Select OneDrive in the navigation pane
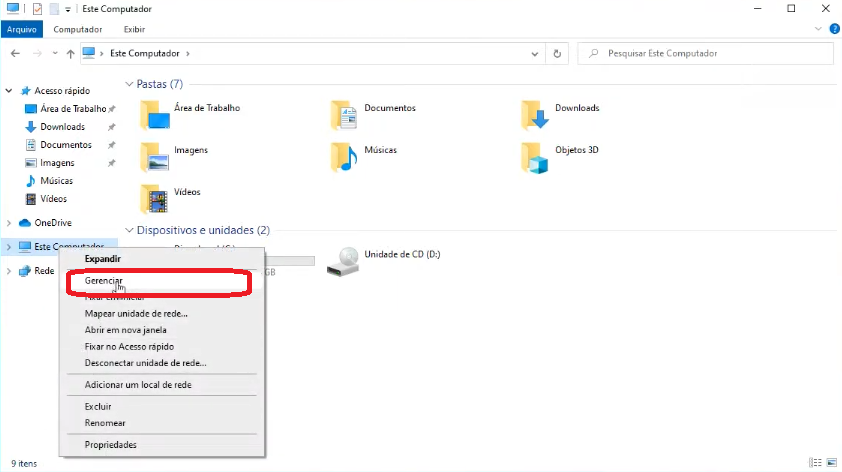842x472 pixels. tap(53, 223)
